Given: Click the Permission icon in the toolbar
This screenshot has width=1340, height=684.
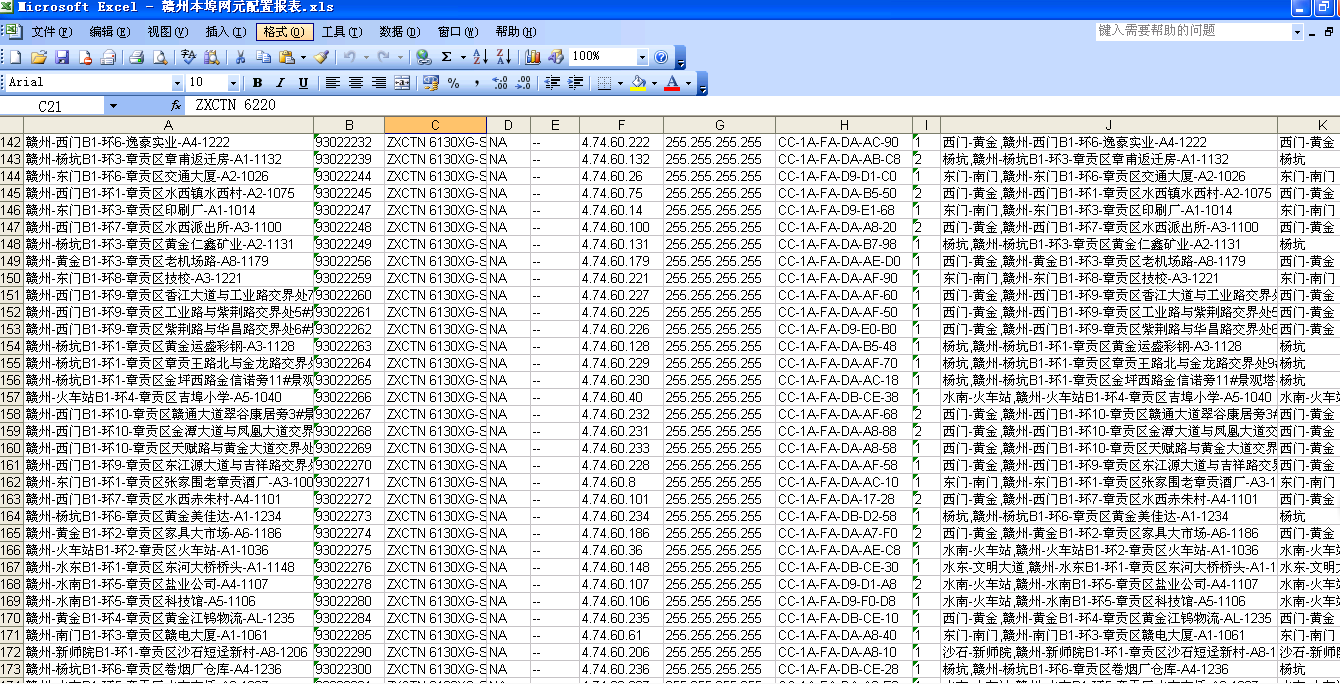Looking at the screenshot, I should point(85,57).
